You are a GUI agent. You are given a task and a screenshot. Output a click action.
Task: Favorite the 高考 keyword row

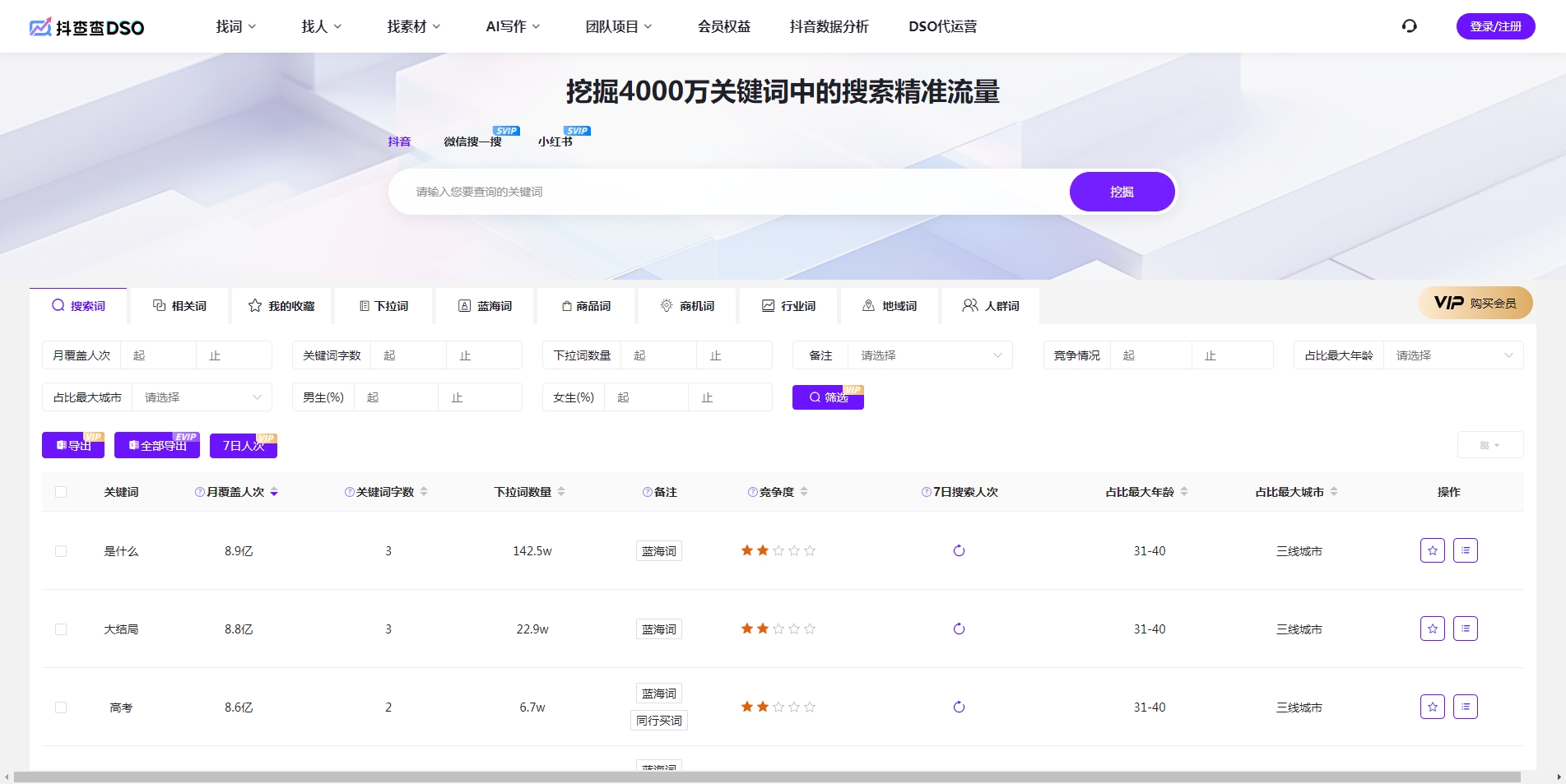pos(1432,707)
